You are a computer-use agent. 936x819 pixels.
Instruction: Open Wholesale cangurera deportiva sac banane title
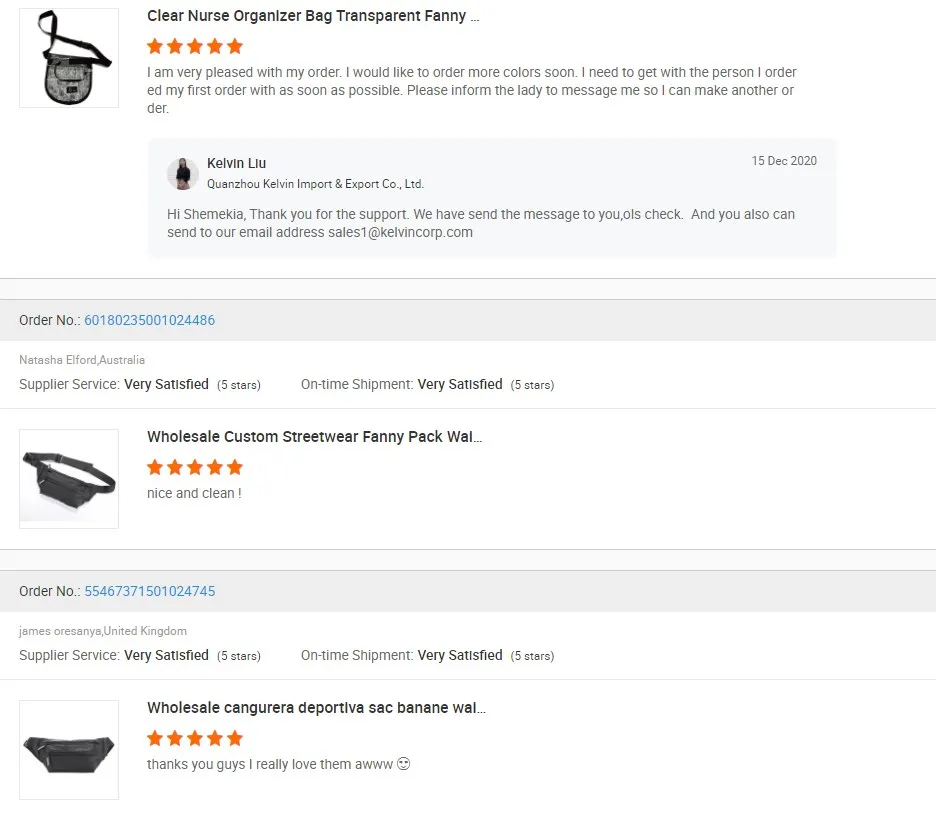(x=316, y=708)
